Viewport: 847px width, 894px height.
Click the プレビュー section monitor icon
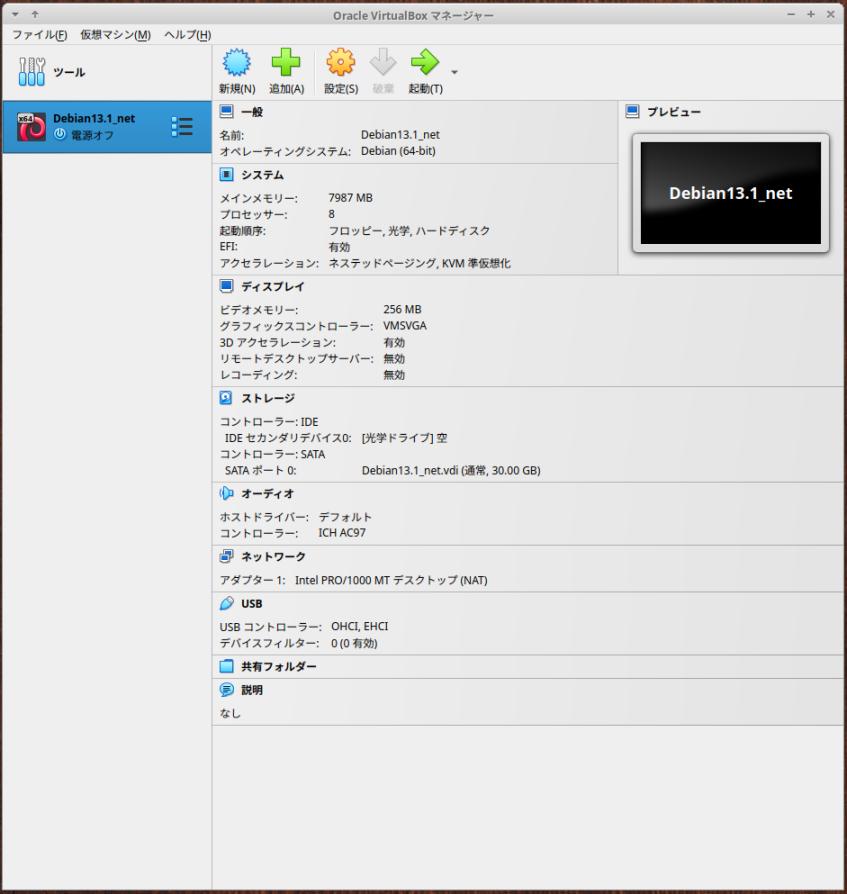point(632,112)
